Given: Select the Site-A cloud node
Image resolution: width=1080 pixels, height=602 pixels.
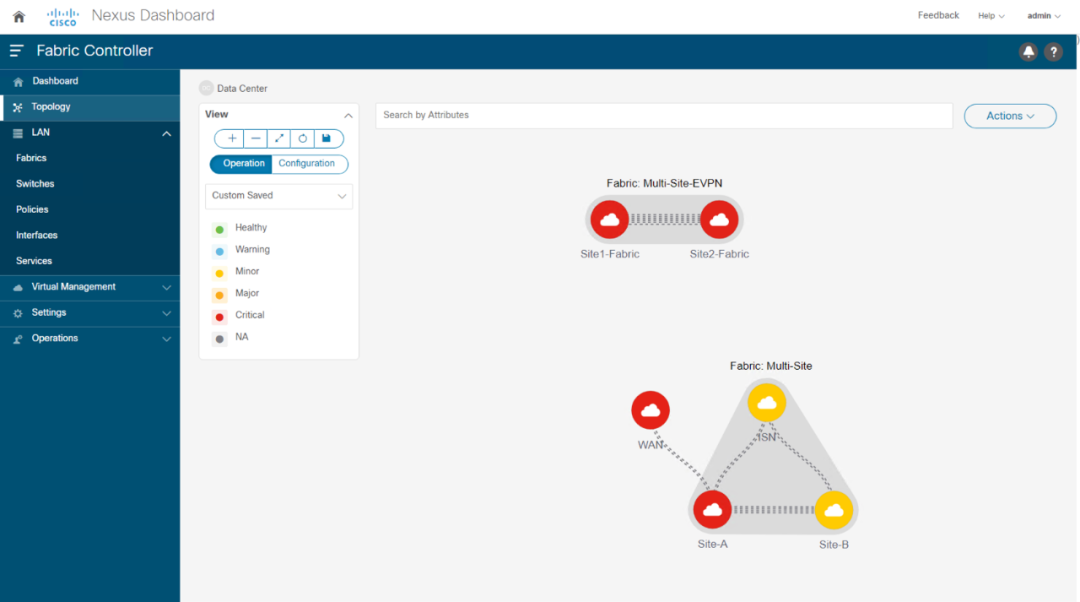Looking at the screenshot, I should click(x=712, y=510).
